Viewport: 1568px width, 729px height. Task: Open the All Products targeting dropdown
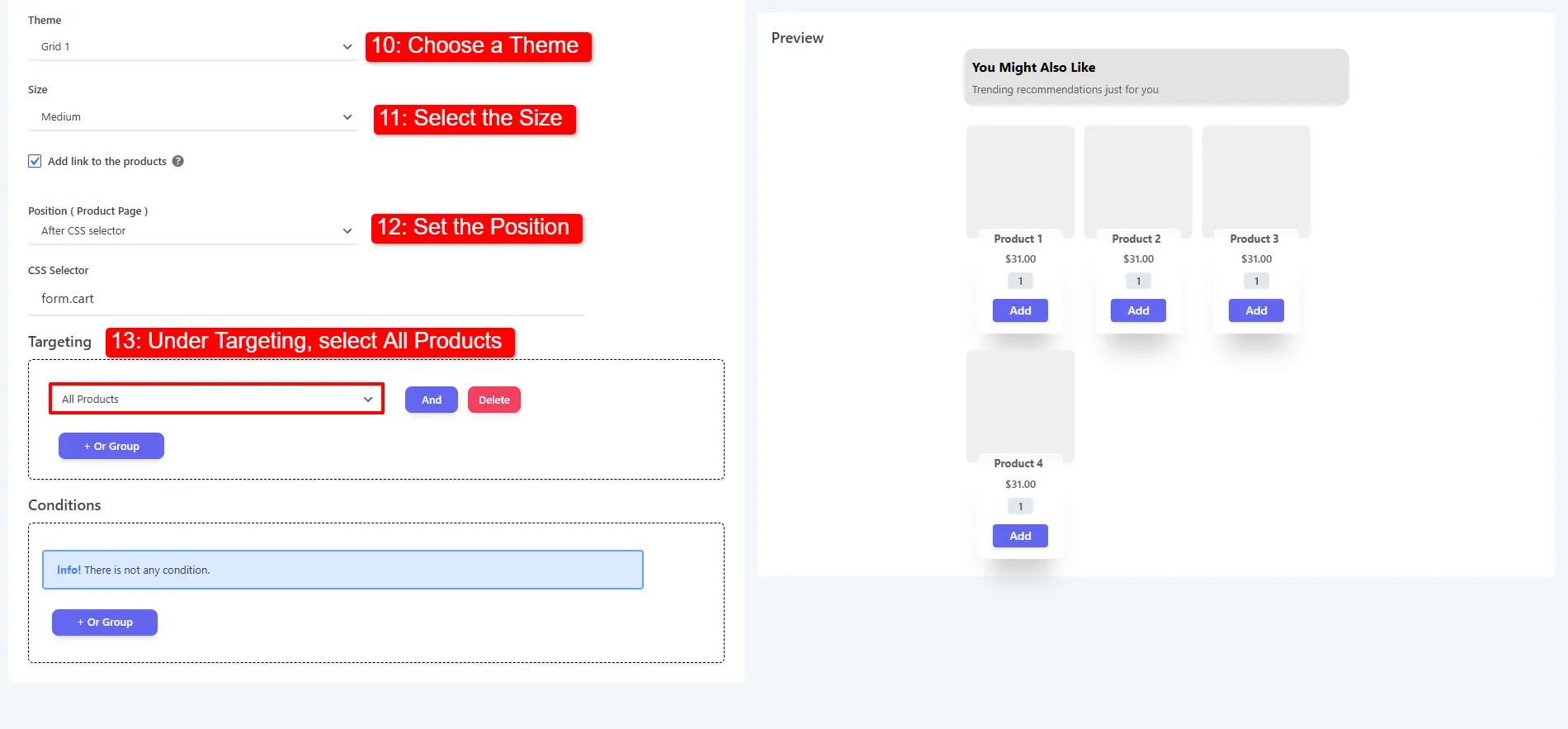pyautogui.click(x=217, y=400)
